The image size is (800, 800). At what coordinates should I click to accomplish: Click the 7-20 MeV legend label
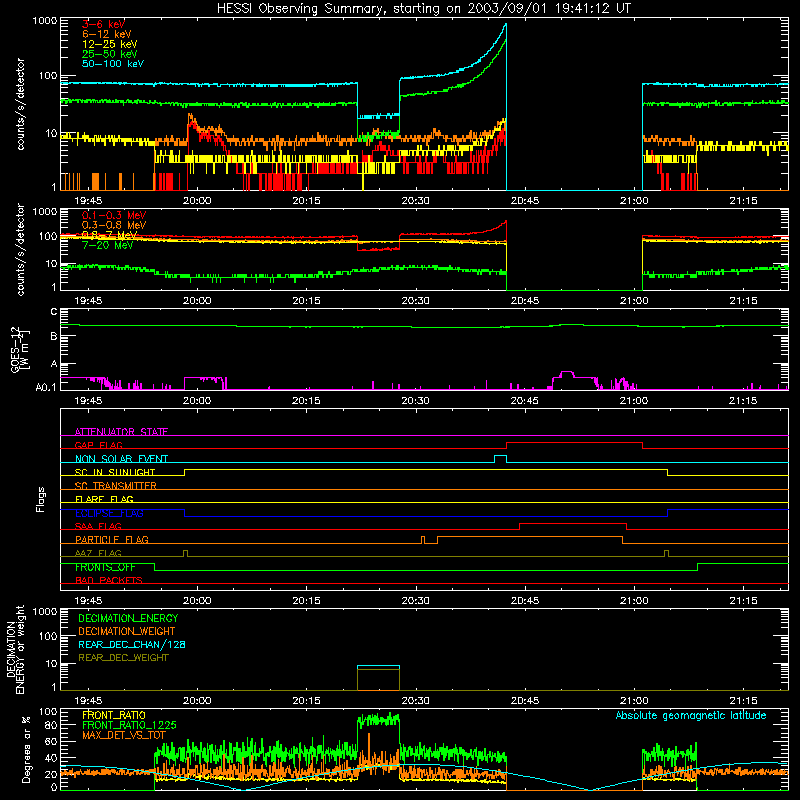107,245
